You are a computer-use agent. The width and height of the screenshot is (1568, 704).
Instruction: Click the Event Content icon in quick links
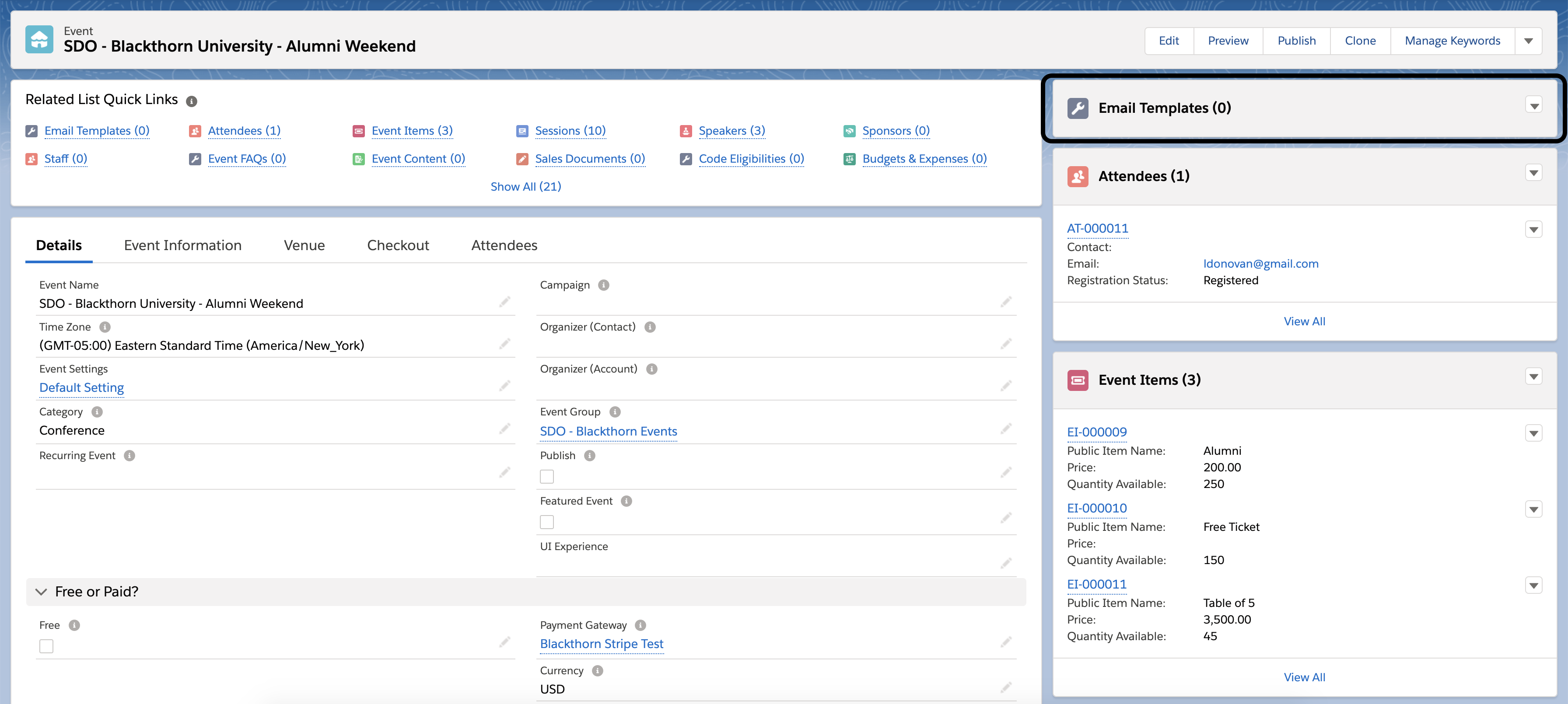click(358, 159)
